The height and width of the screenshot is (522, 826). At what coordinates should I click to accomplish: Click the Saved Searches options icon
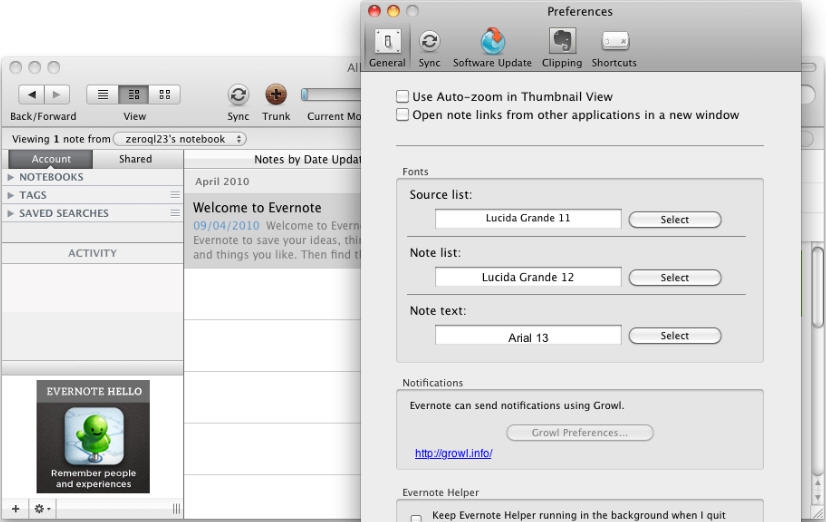click(175, 213)
